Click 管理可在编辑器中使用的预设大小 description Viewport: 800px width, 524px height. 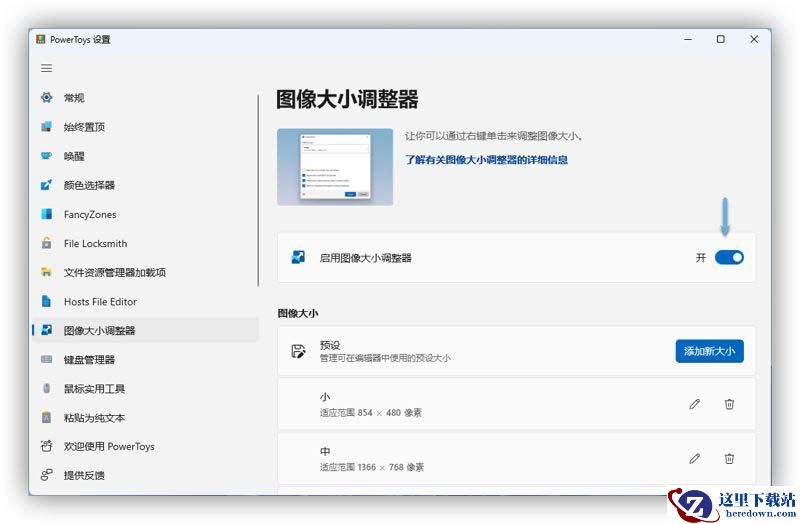tap(385, 358)
